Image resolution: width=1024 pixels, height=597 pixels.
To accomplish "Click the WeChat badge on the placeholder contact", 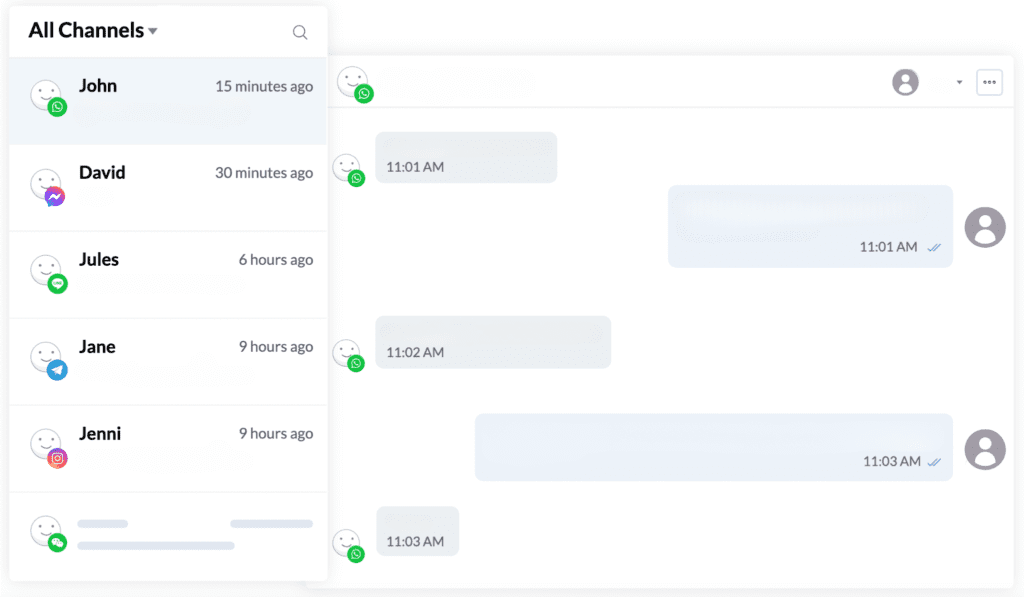I will click(58, 543).
